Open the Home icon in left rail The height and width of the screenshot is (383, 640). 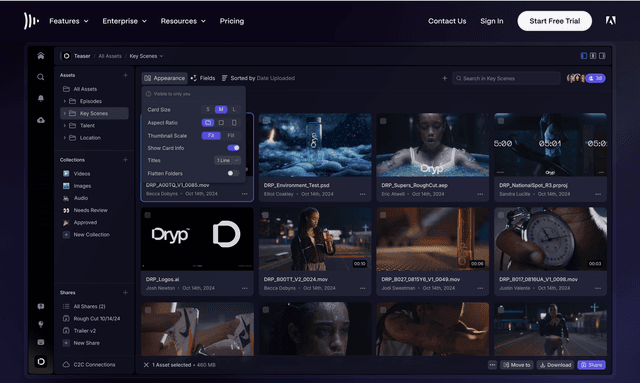point(41,56)
